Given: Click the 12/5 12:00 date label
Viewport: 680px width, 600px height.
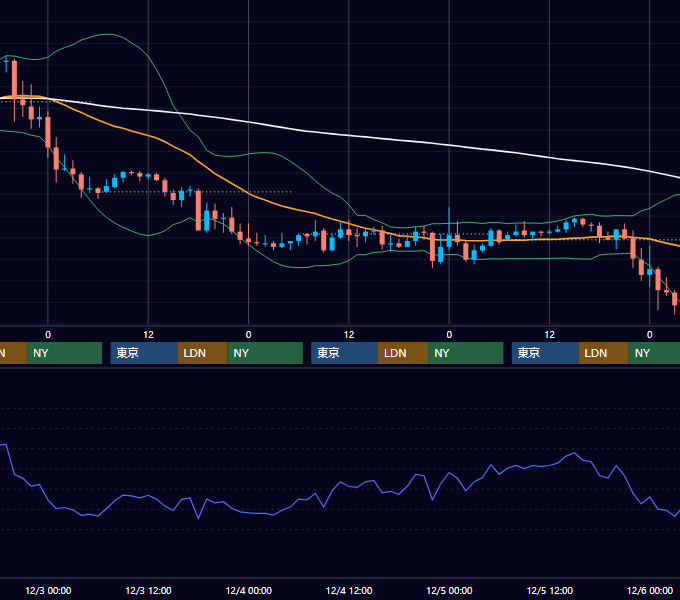Looking at the screenshot, I should coord(549,590).
